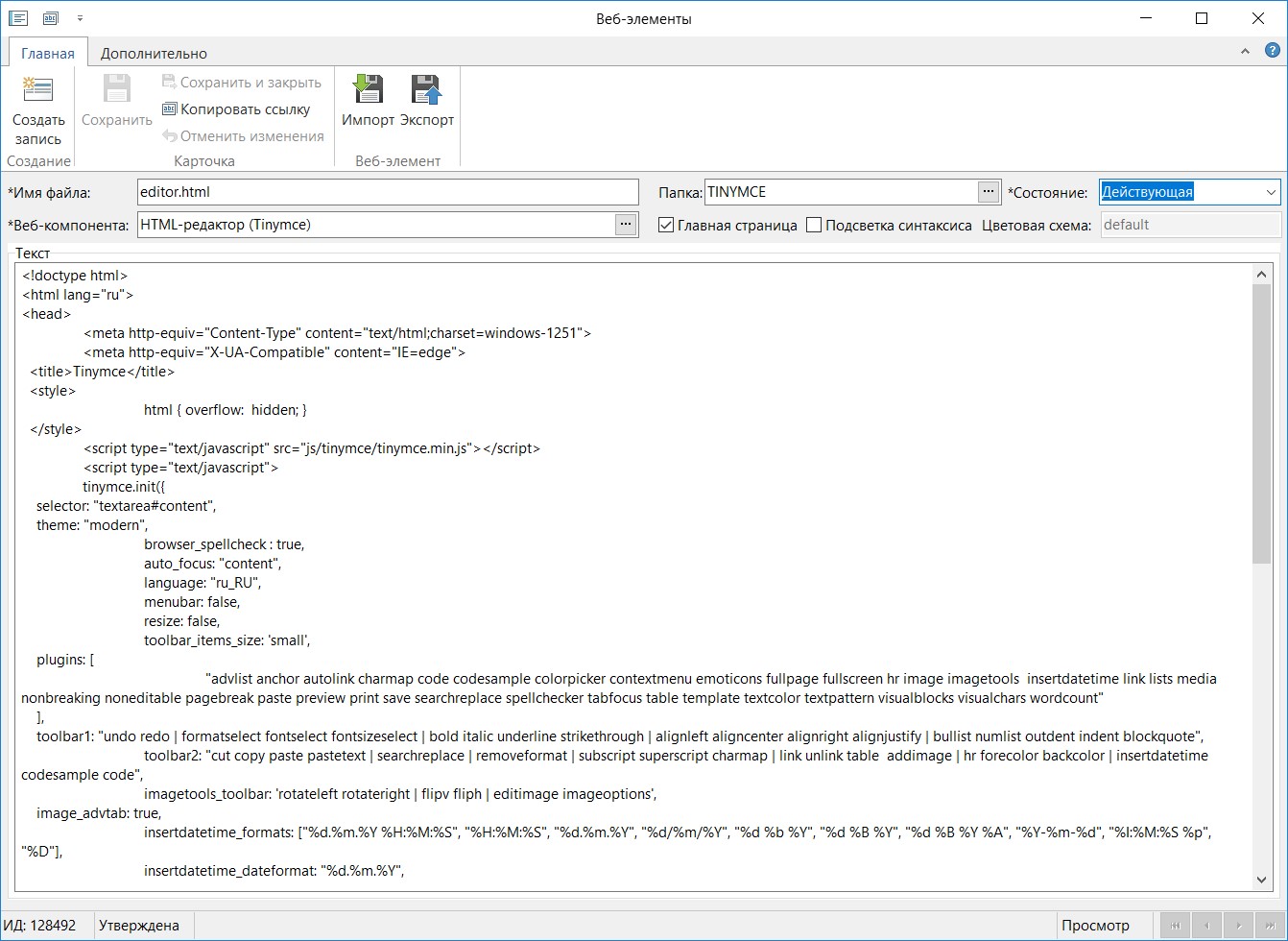
Task: Click Отменить изменения in ribbon
Action: pos(243,136)
